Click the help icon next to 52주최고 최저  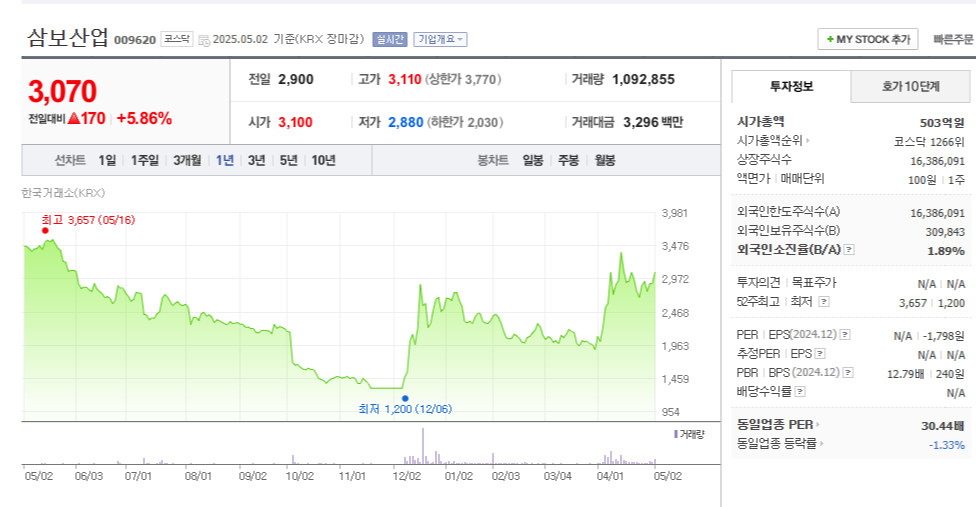point(824,302)
